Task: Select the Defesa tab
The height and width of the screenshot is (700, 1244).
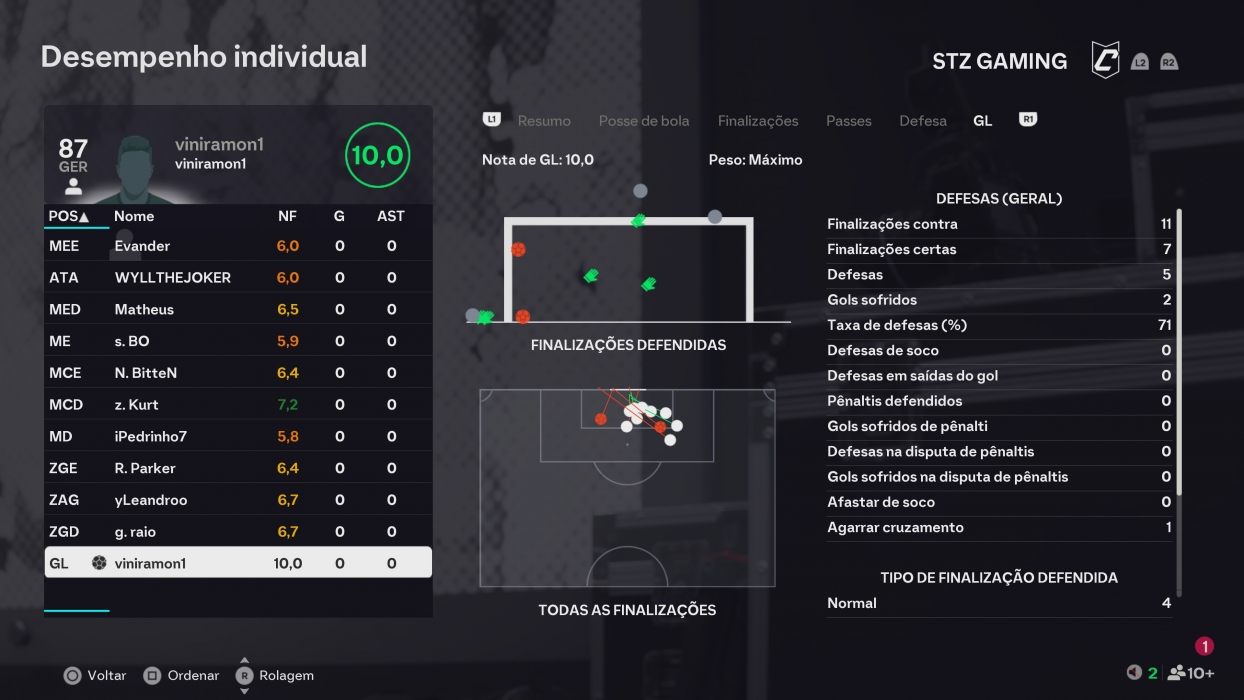Action: [923, 120]
